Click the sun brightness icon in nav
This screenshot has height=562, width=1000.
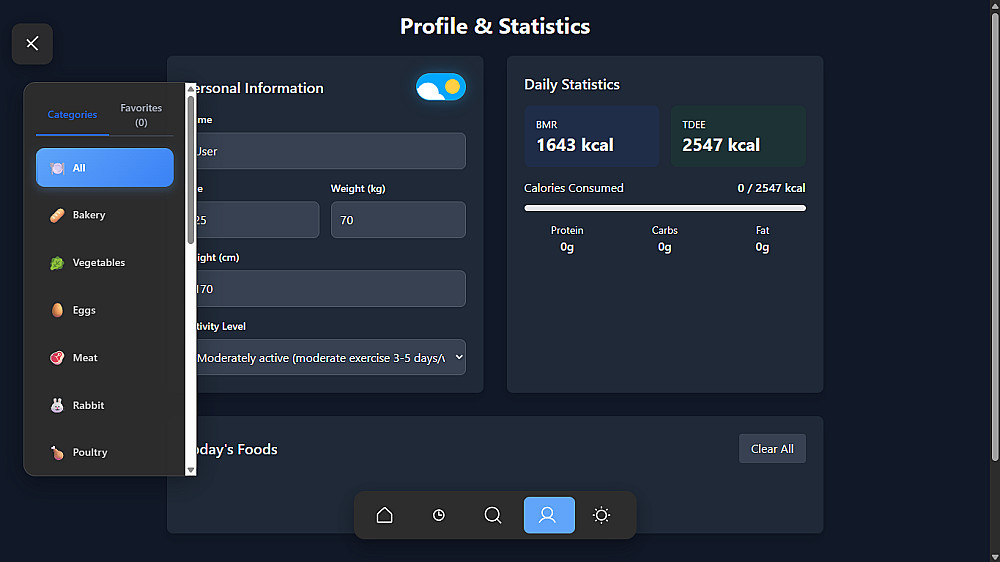pos(601,515)
